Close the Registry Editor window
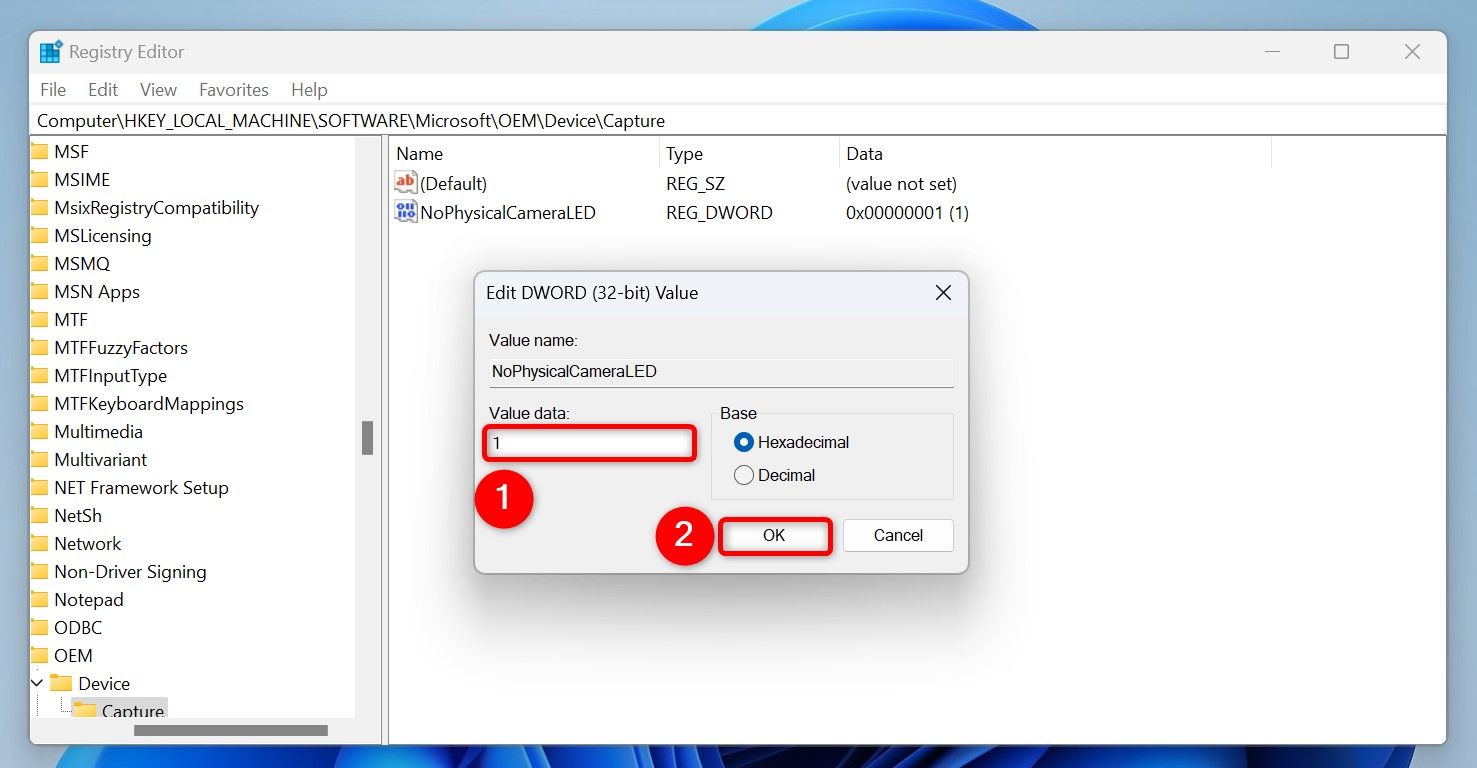The width and height of the screenshot is (1477, 768). click(x=1412, y=52)
